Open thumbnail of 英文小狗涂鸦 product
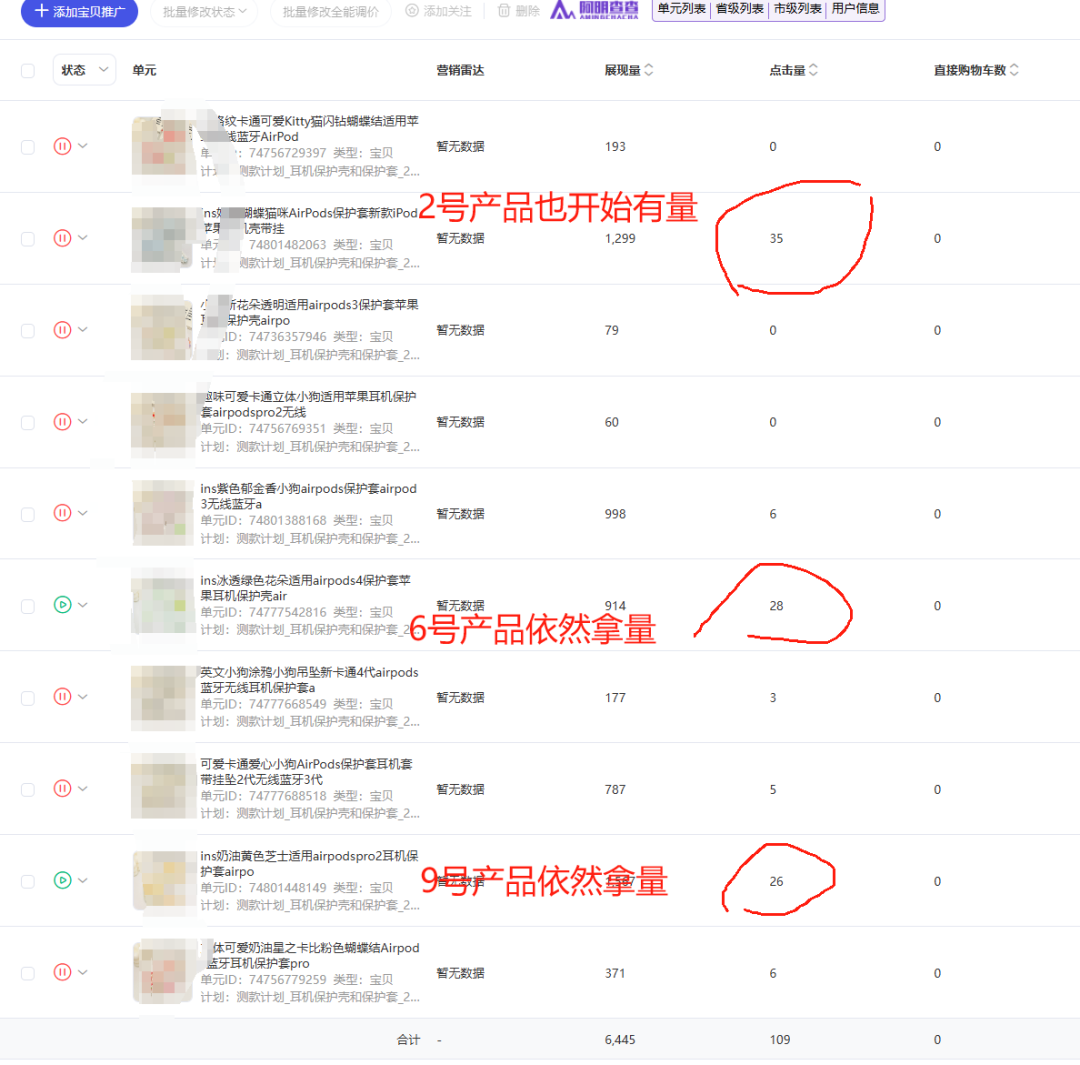This screenshot has height=1065, width=1080. (x=163, y=697)
